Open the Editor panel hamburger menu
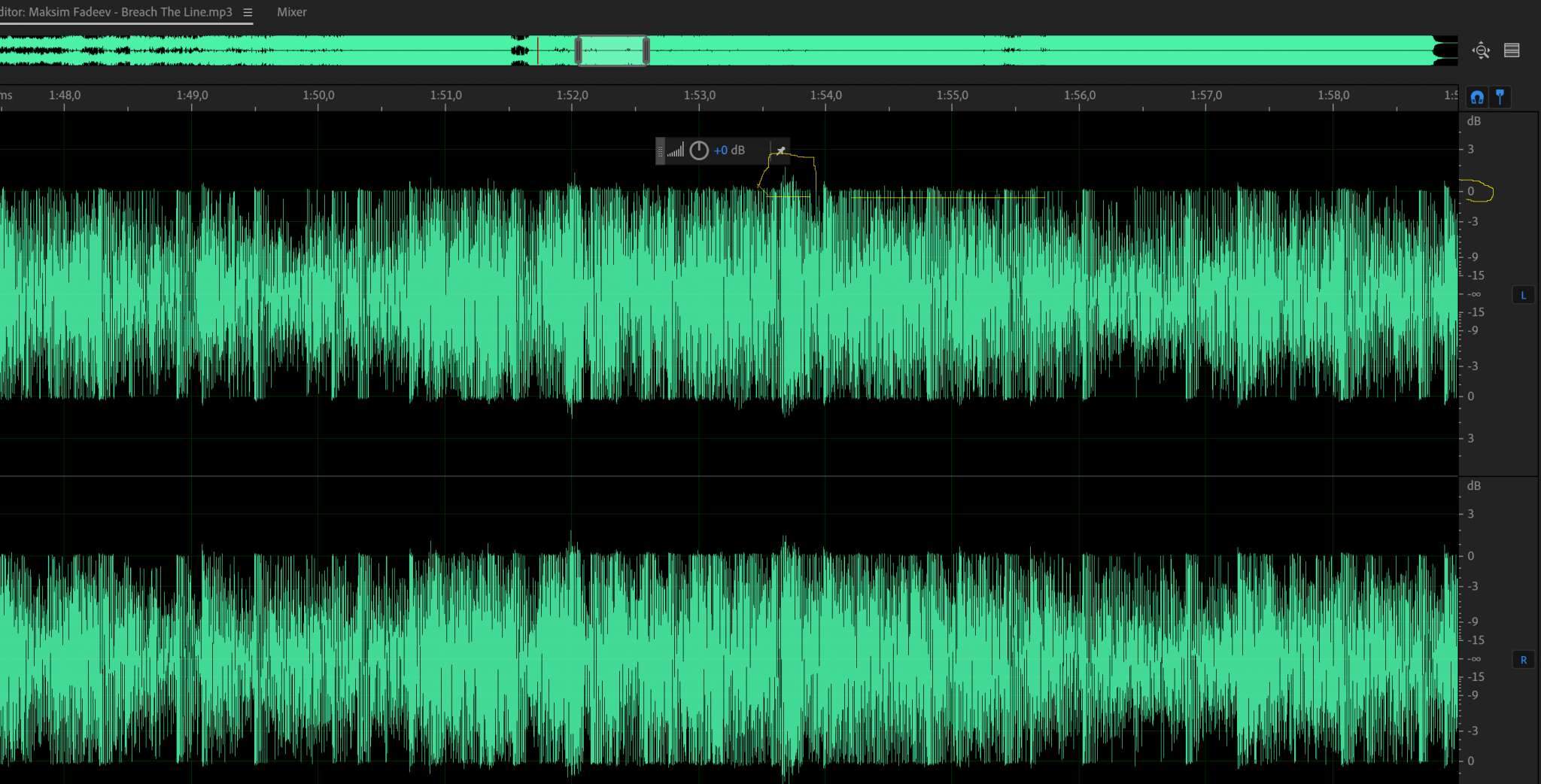 pyautogui.click(x=248, y=12)
